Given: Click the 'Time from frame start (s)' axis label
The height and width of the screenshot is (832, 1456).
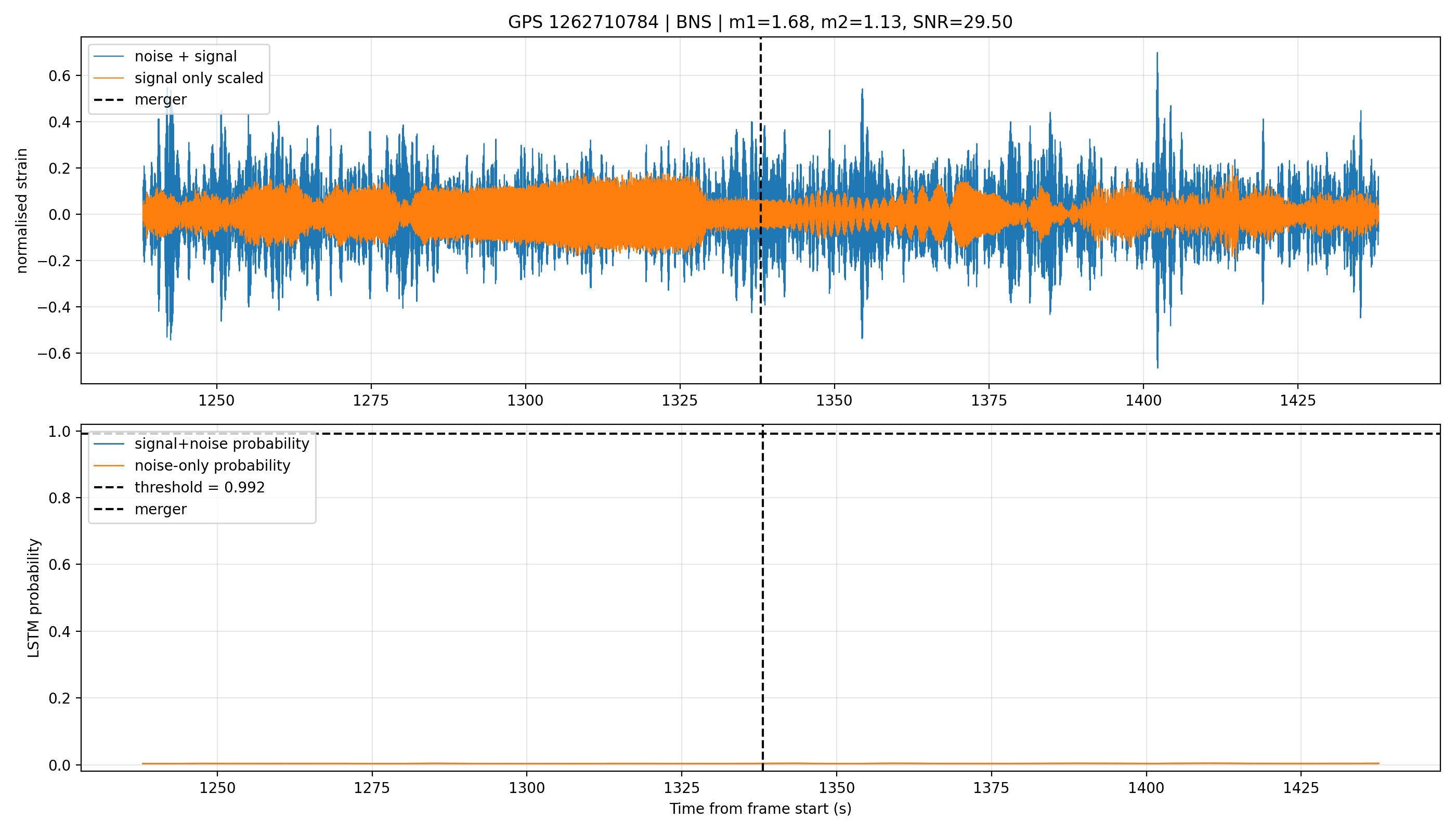Looking at the screenshot, I should coord(760,809).
